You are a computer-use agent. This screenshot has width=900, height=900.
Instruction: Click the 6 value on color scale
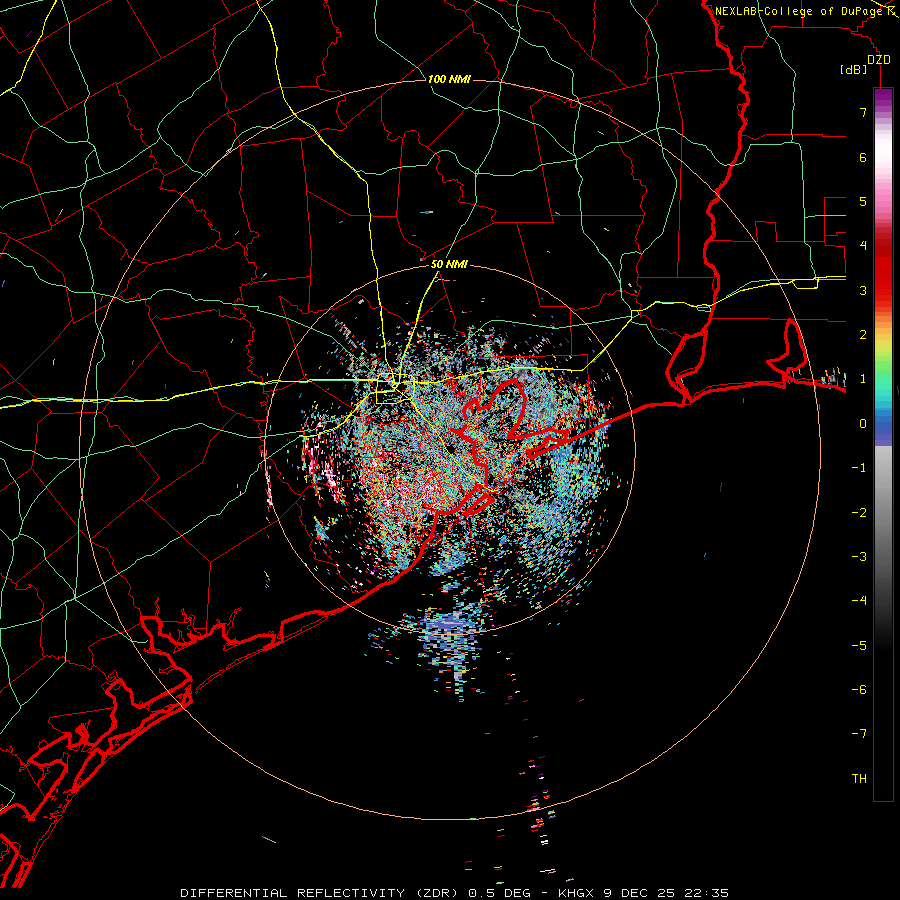tap(862, 157)
